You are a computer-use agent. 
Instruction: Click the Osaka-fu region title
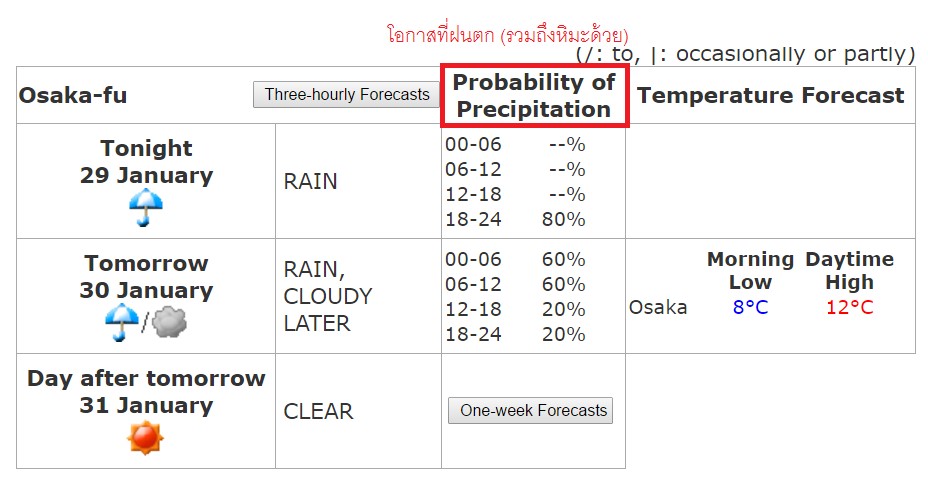tap(73, 95)
